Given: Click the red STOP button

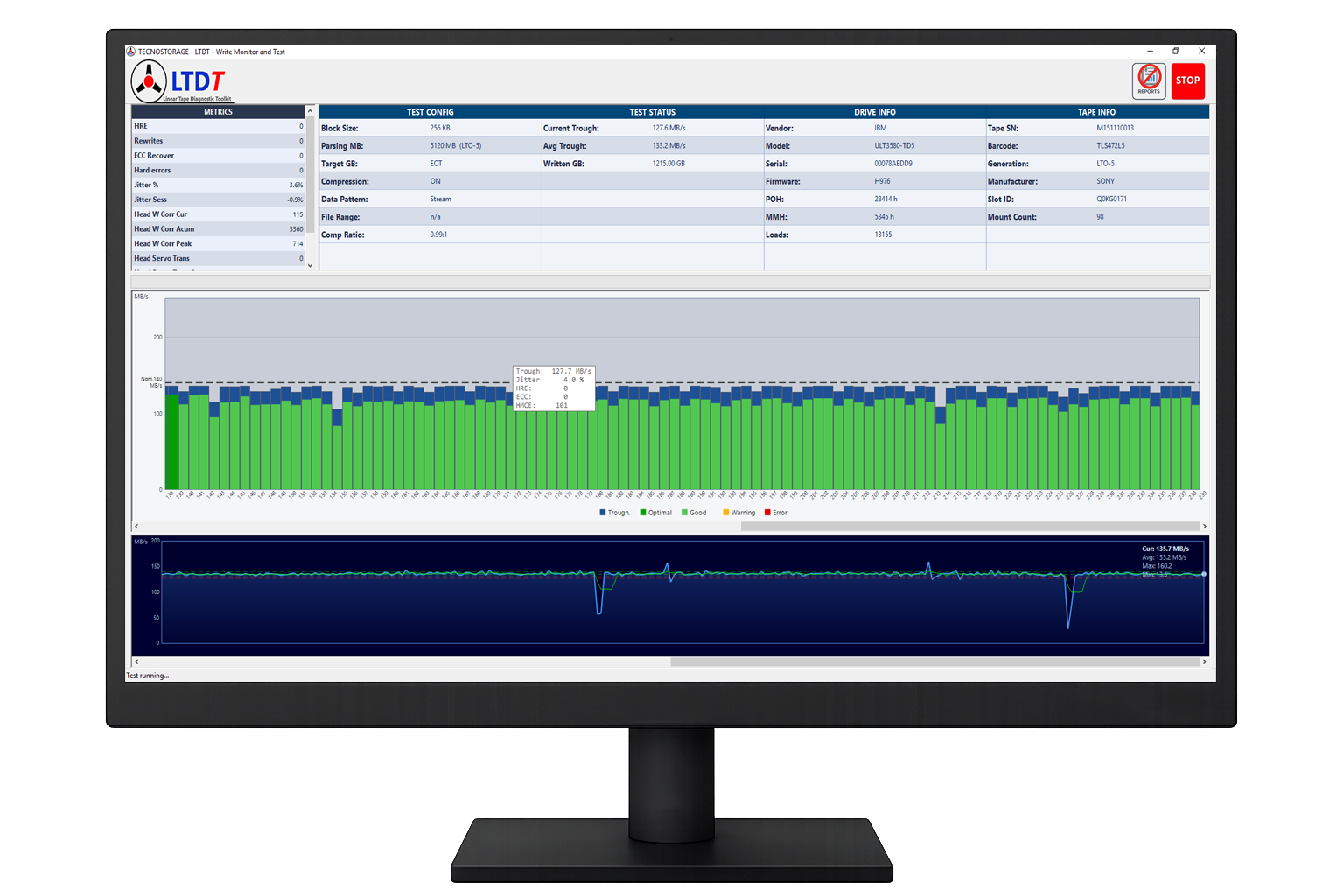Looking at the screenshot, I should coord(1188,81).
